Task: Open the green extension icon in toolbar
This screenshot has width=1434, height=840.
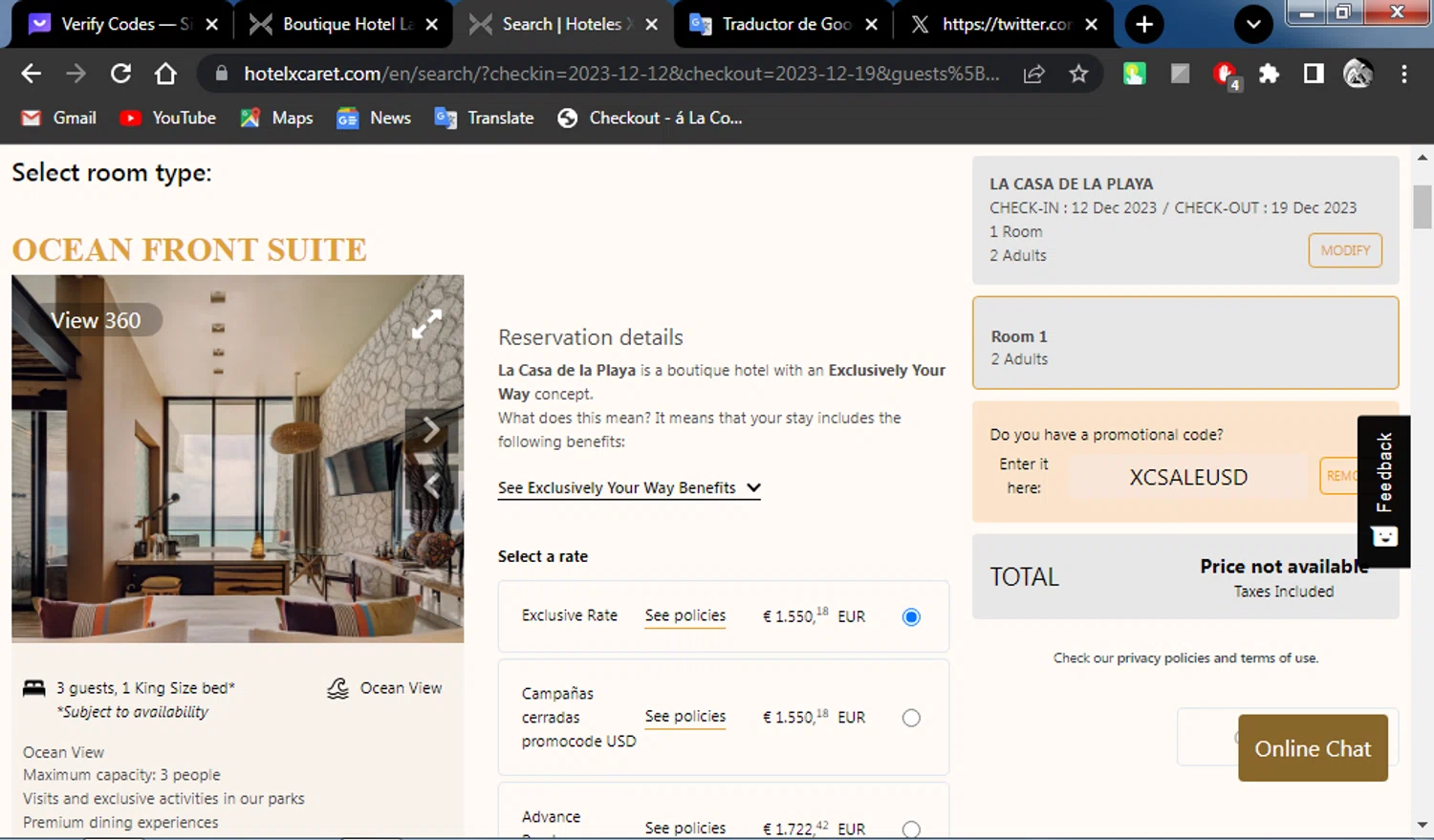Action: point(1134,74)
